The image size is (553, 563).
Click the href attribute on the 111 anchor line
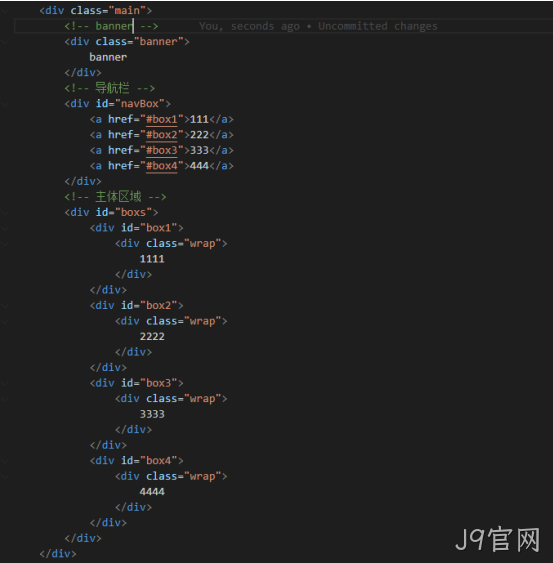coord(120,119)
